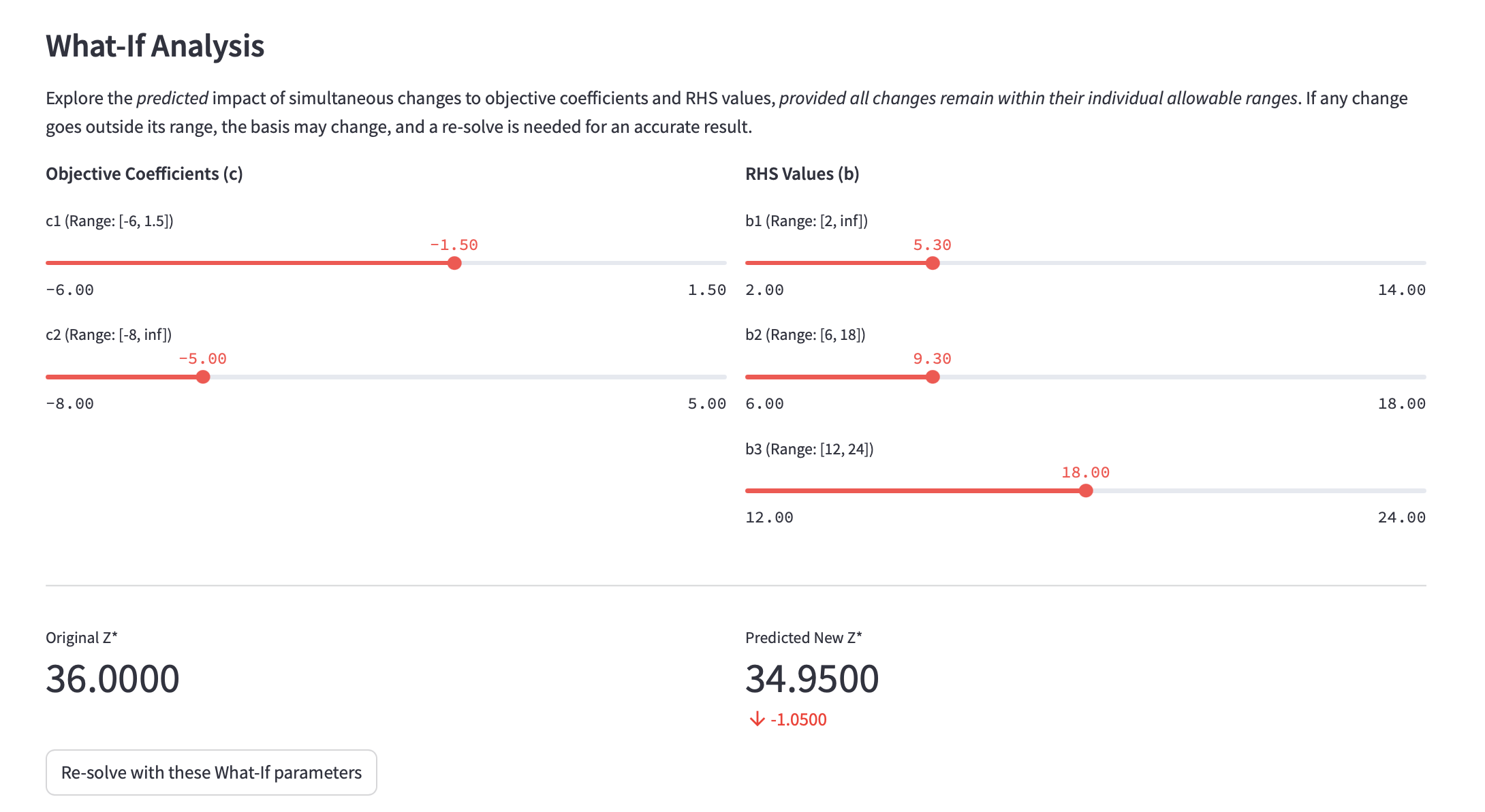Image resolution: width=1485 pixels, height=812 pixels.
Task: Click the c1 current value label -1.50
Action: pyautogui.click(x=454, y=245)
